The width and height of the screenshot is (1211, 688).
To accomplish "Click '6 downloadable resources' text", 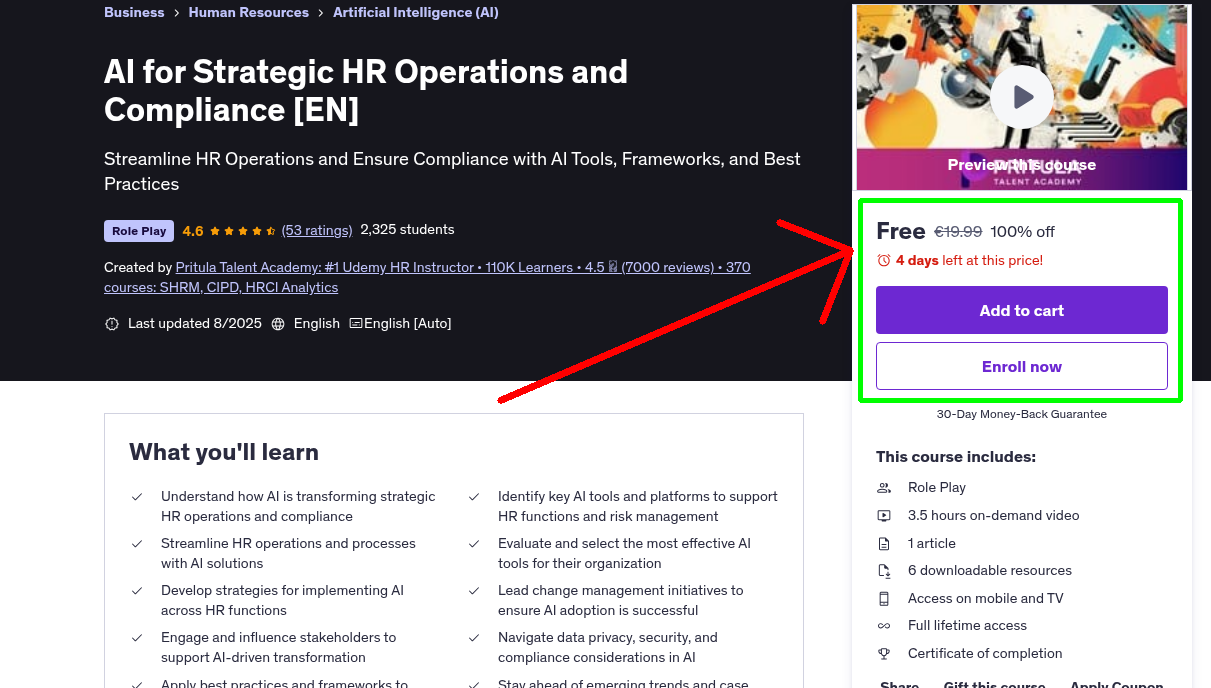I will click(990, 571).
